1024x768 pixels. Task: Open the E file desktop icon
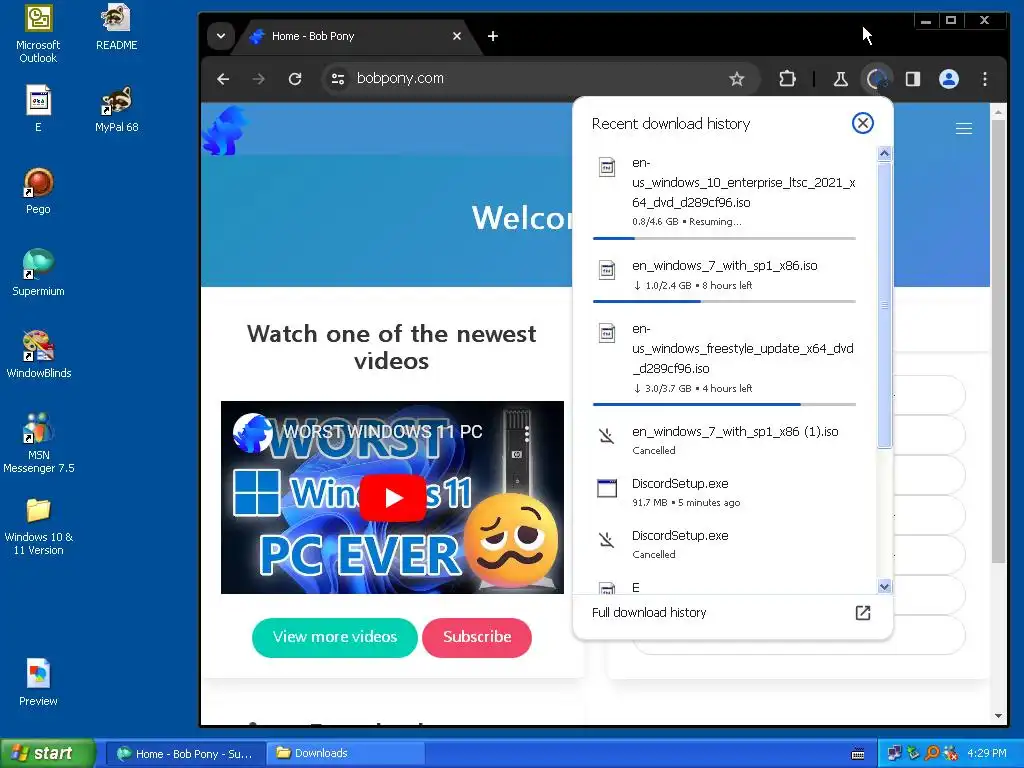38,109
